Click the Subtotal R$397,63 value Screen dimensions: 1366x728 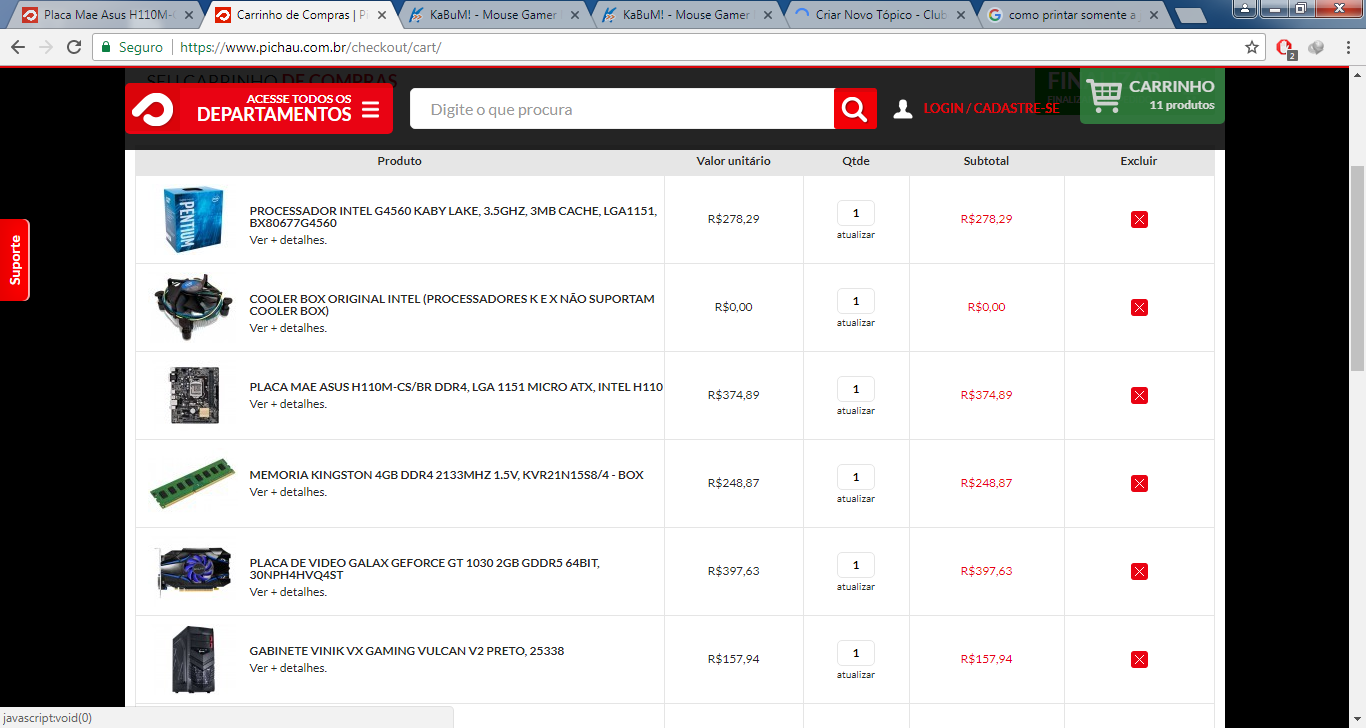(x=986, y=571)
